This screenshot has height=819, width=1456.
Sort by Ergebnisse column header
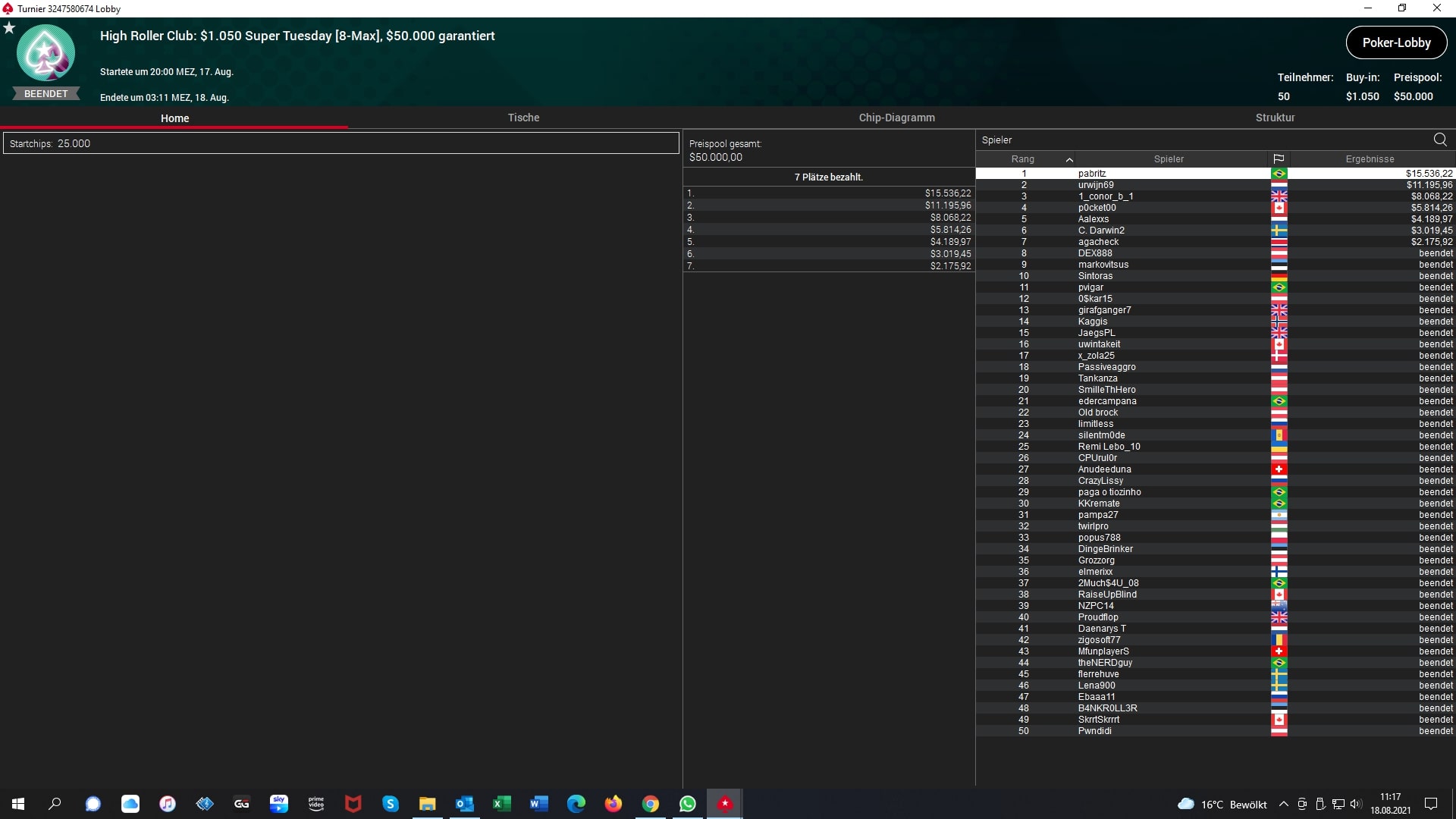(1370, 159)
